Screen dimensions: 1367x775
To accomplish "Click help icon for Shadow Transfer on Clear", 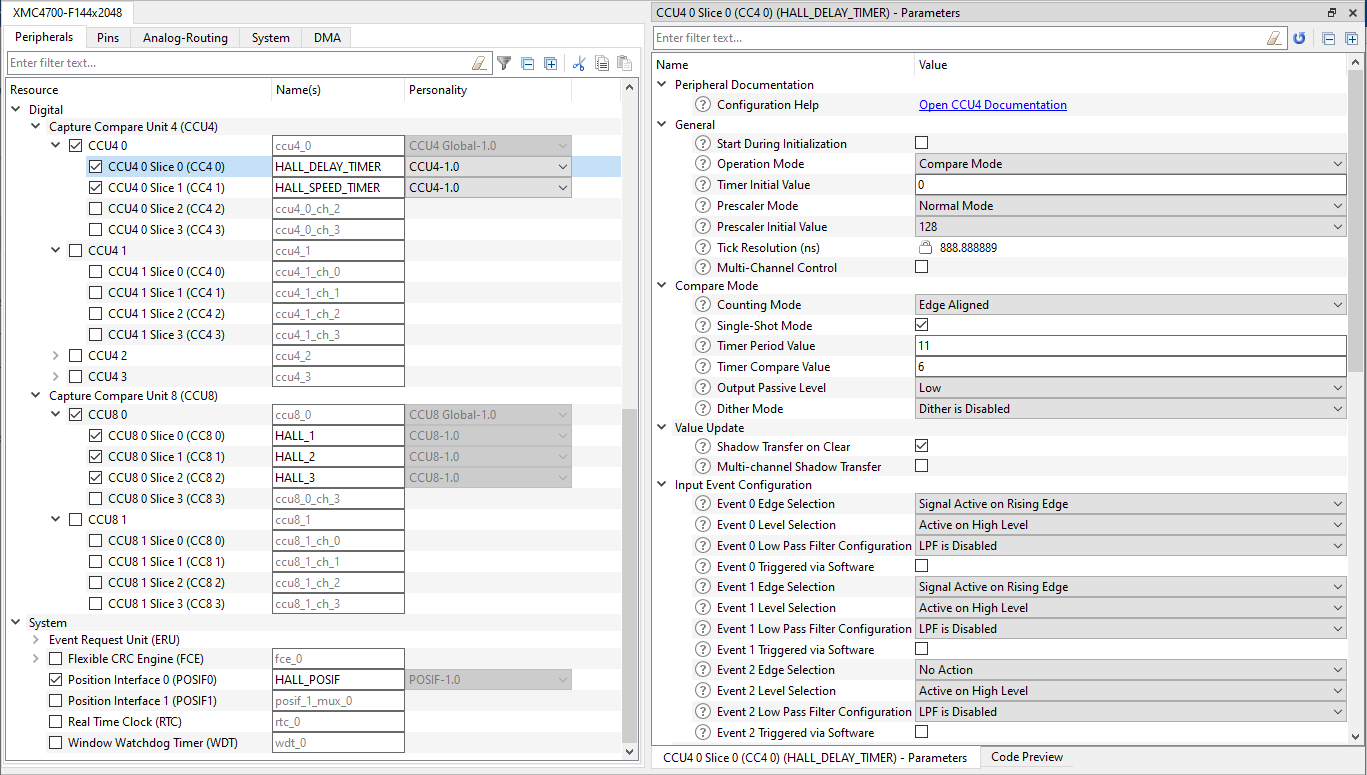I will [703, 447].
